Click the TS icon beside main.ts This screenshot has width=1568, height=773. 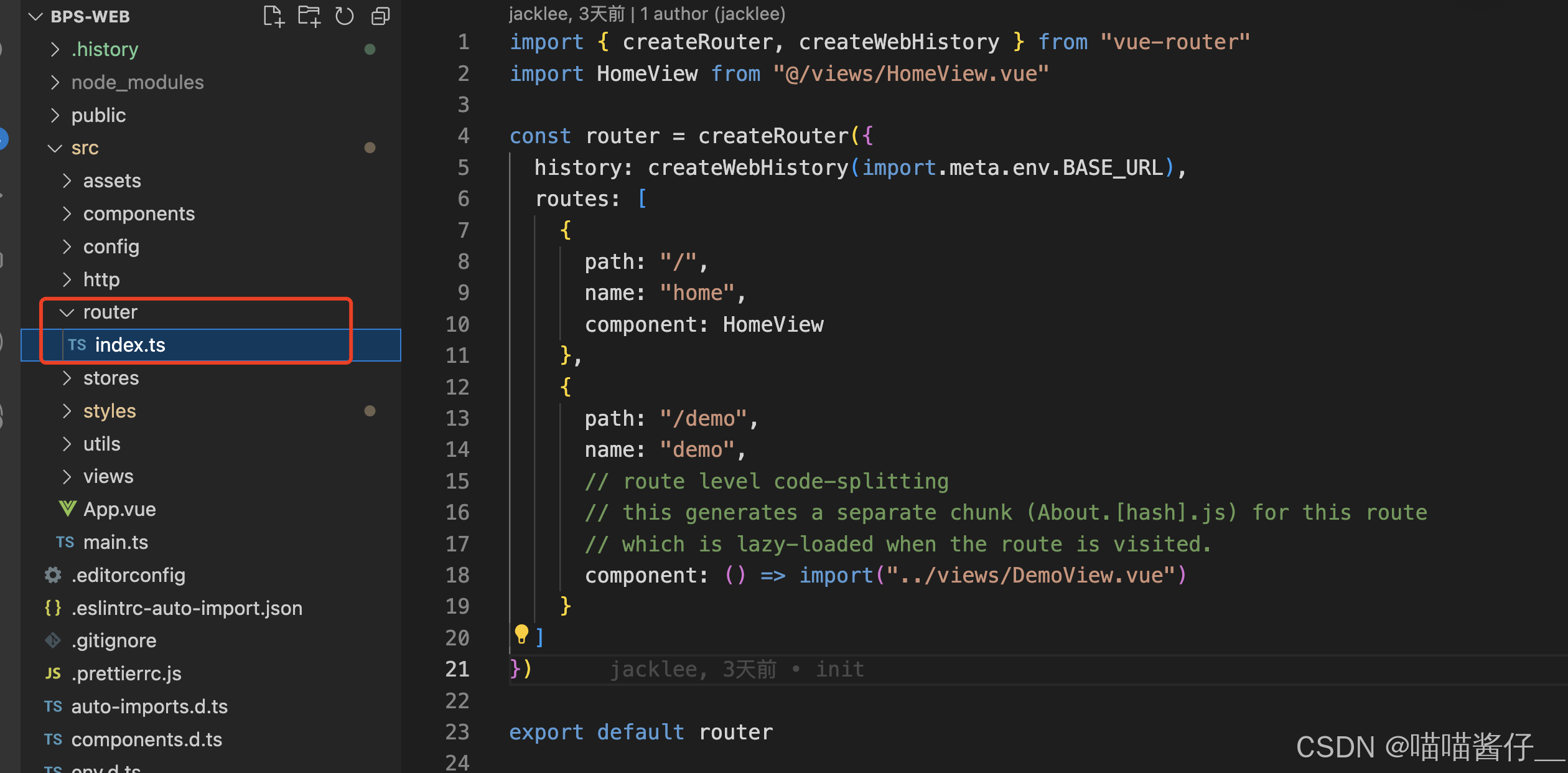tap(65, 542)
